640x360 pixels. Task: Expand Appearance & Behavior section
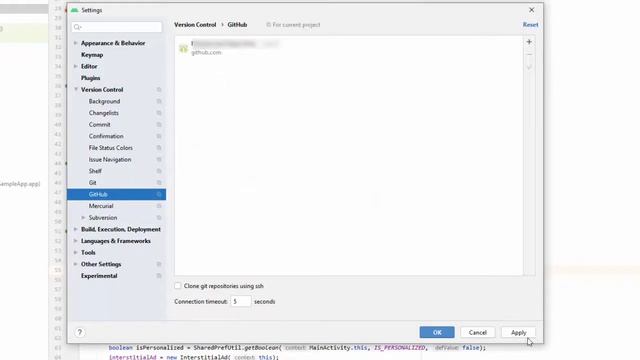coord(76,43)
